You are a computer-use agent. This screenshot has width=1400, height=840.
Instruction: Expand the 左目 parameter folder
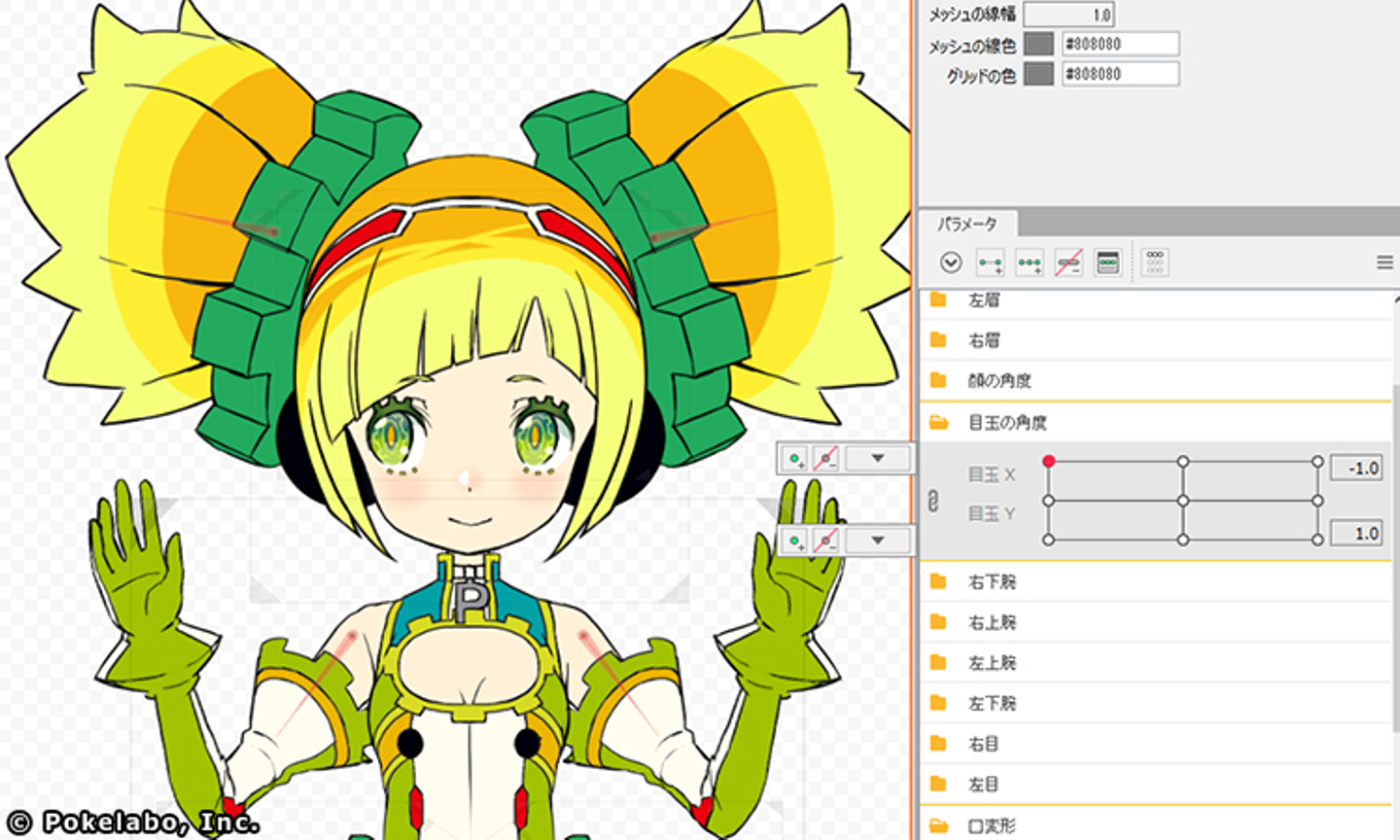tap(938, 784)
